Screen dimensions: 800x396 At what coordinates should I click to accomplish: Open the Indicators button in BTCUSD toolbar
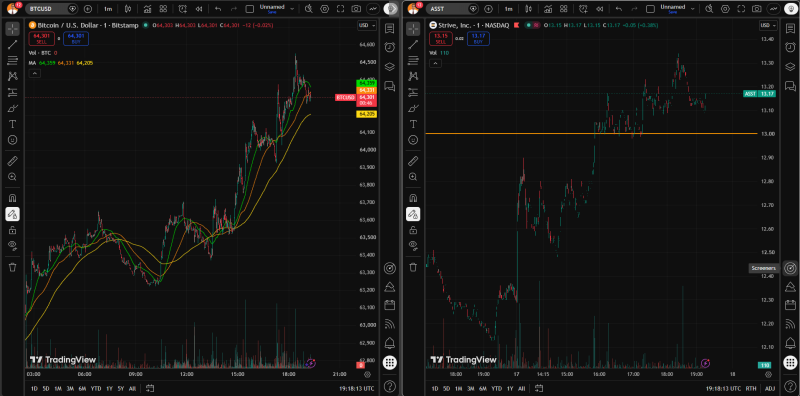tap(147, 9)
